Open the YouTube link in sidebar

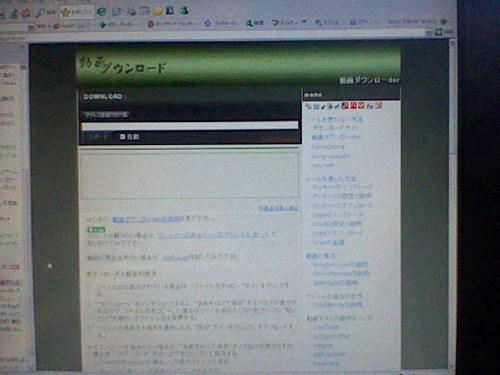326,327
